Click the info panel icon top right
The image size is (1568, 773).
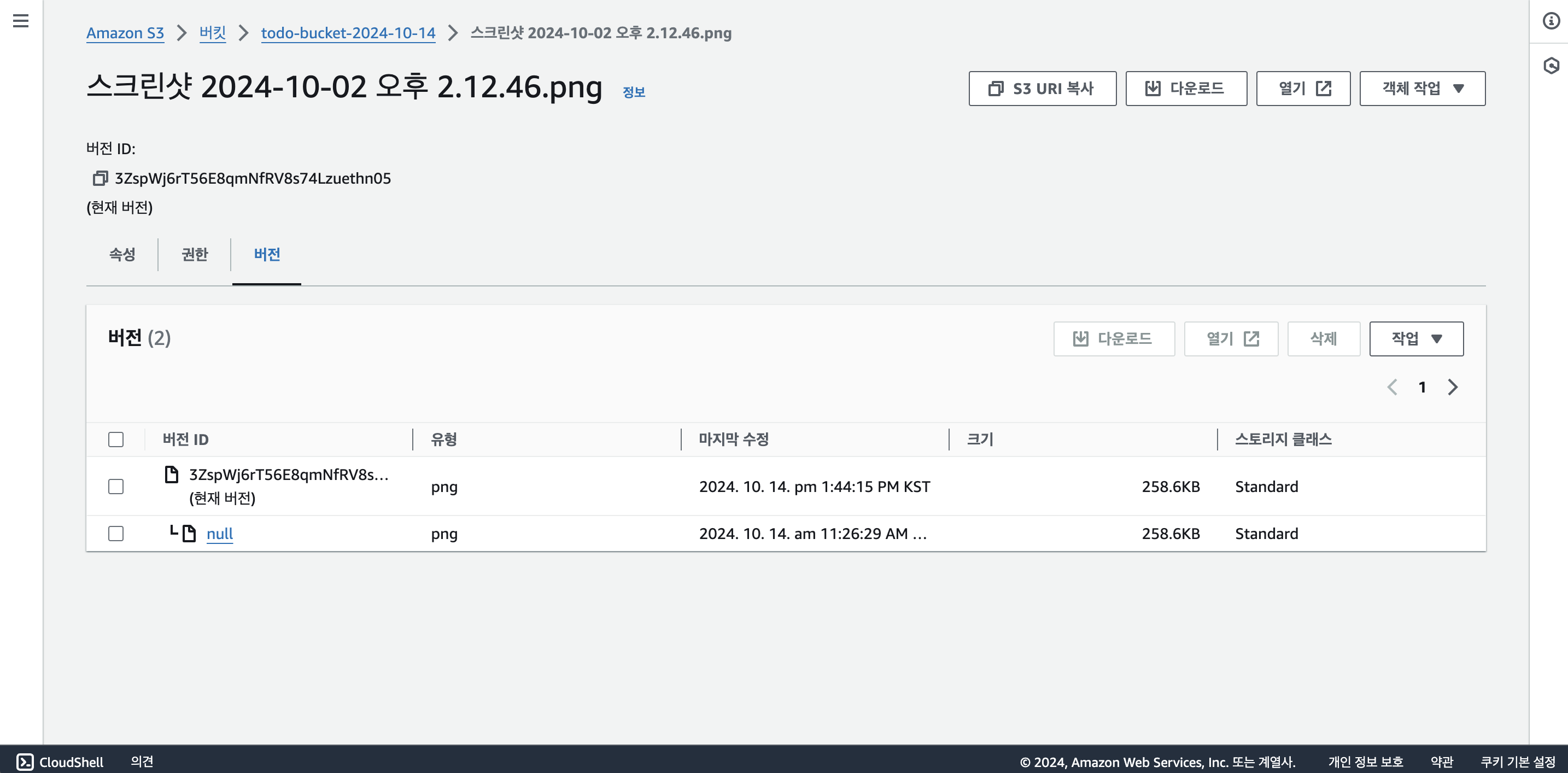tap(1551, 21)
